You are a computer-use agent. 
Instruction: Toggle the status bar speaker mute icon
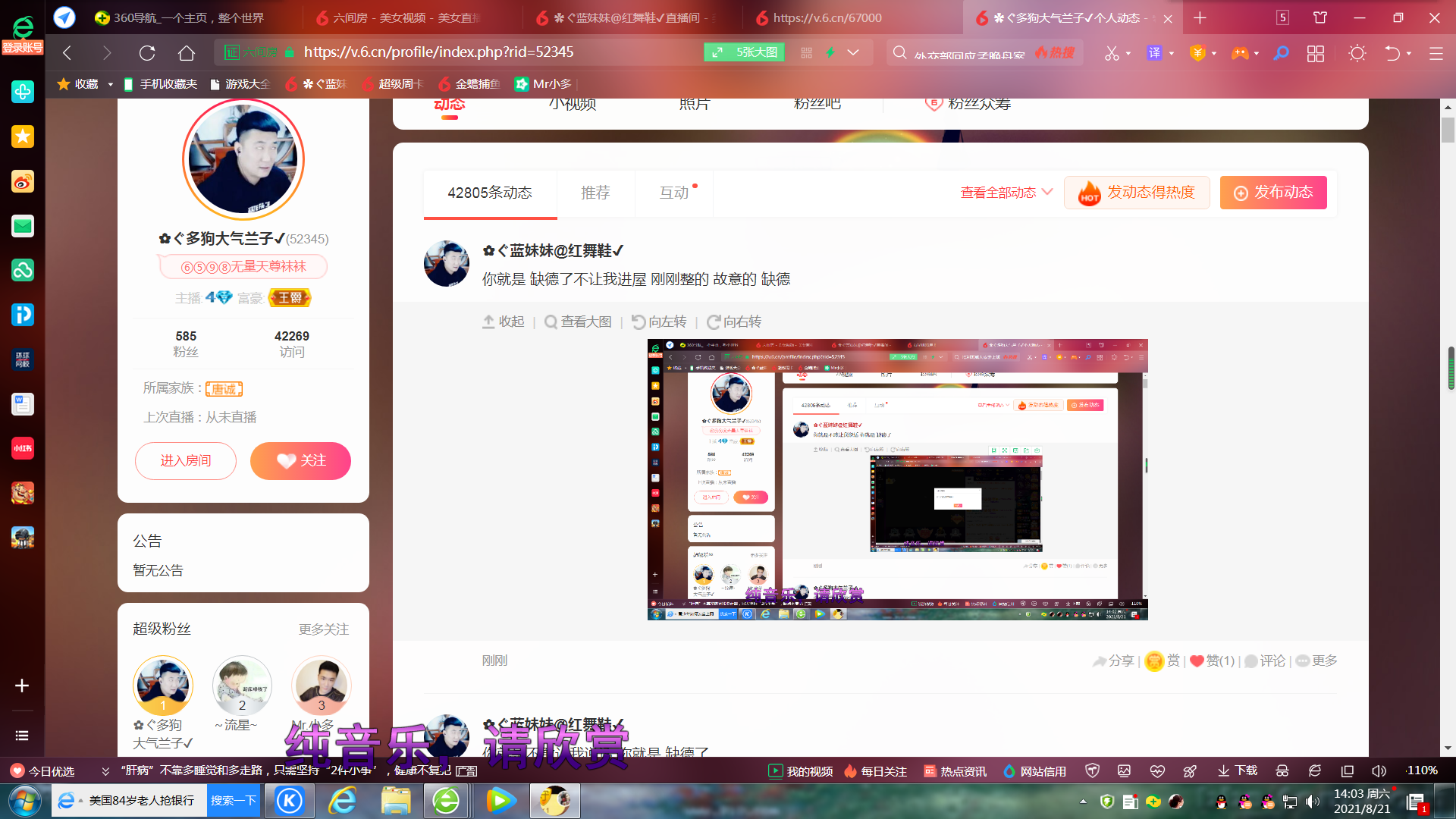1379,770
